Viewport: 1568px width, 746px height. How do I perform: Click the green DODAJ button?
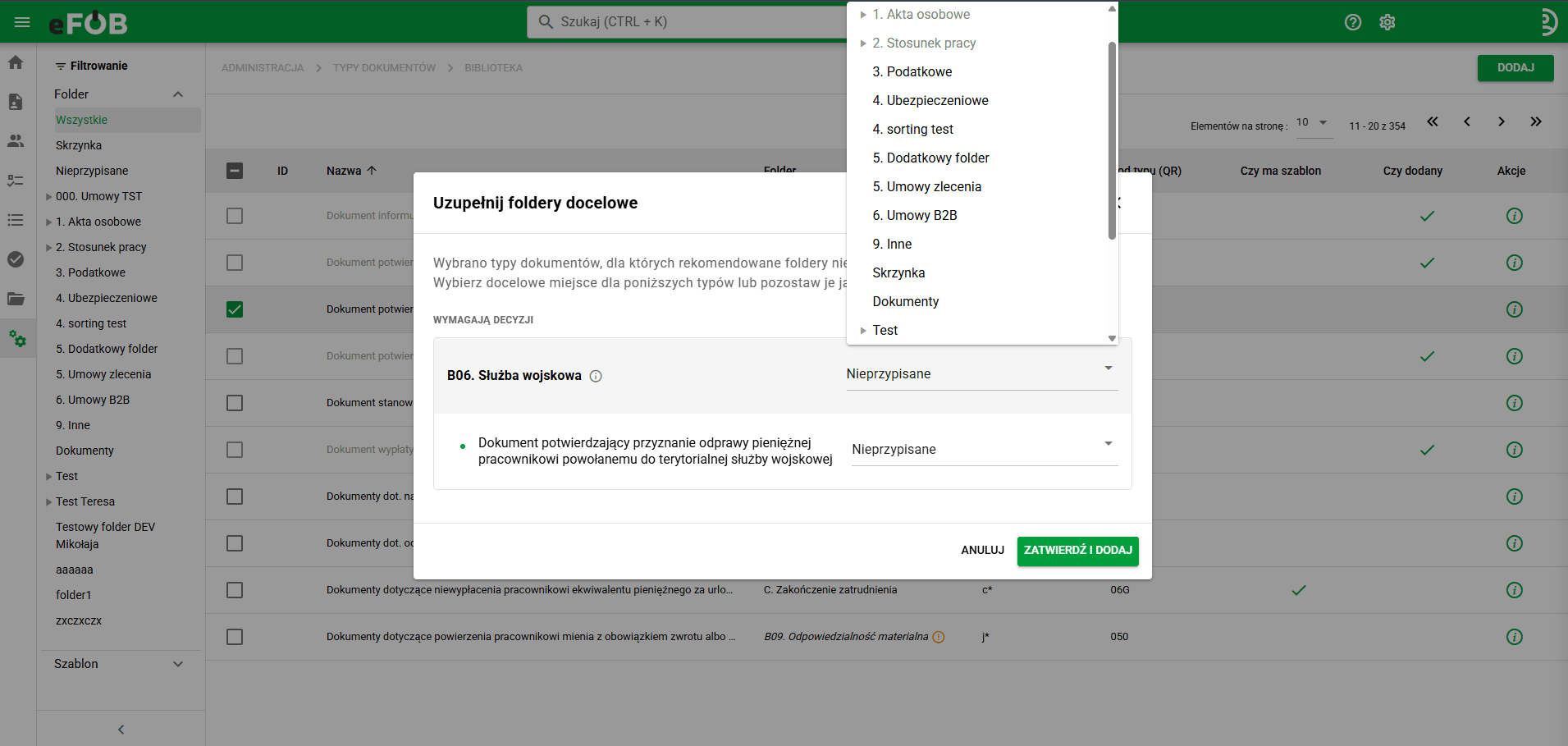point(1515,68)
